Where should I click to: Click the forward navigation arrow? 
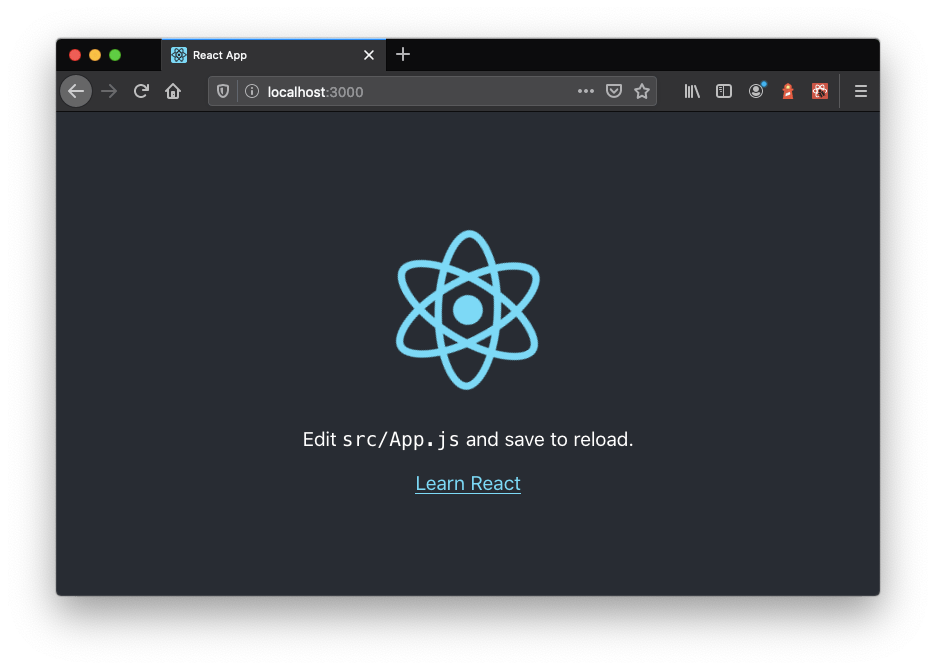109,91
